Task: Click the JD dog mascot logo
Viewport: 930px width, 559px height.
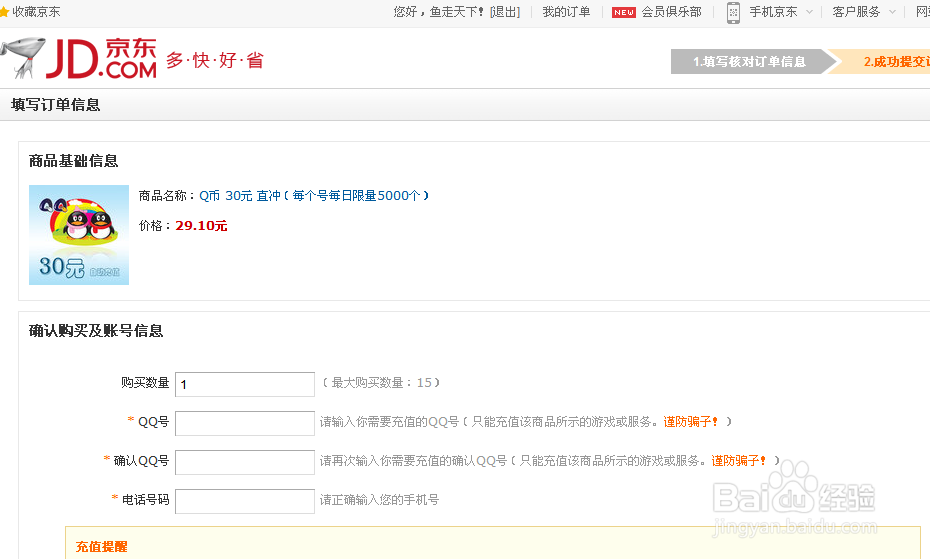Action: [23, 58]
